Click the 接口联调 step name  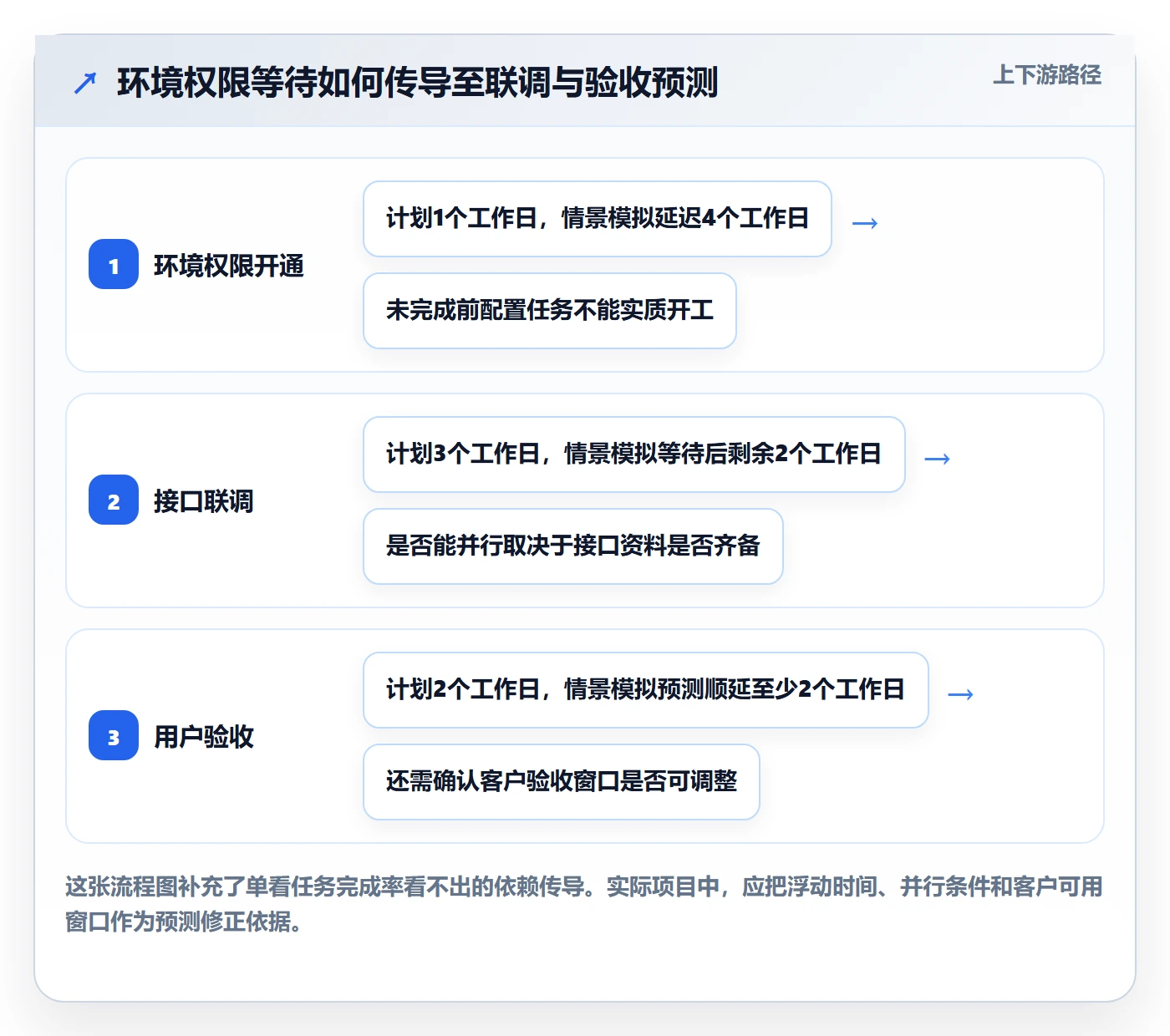click(204, 501)
